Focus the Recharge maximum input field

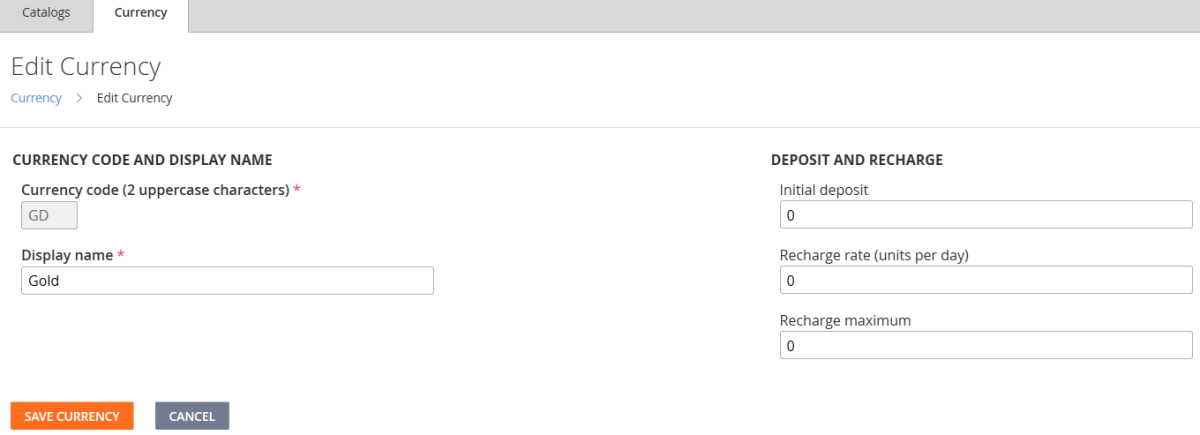986,346
